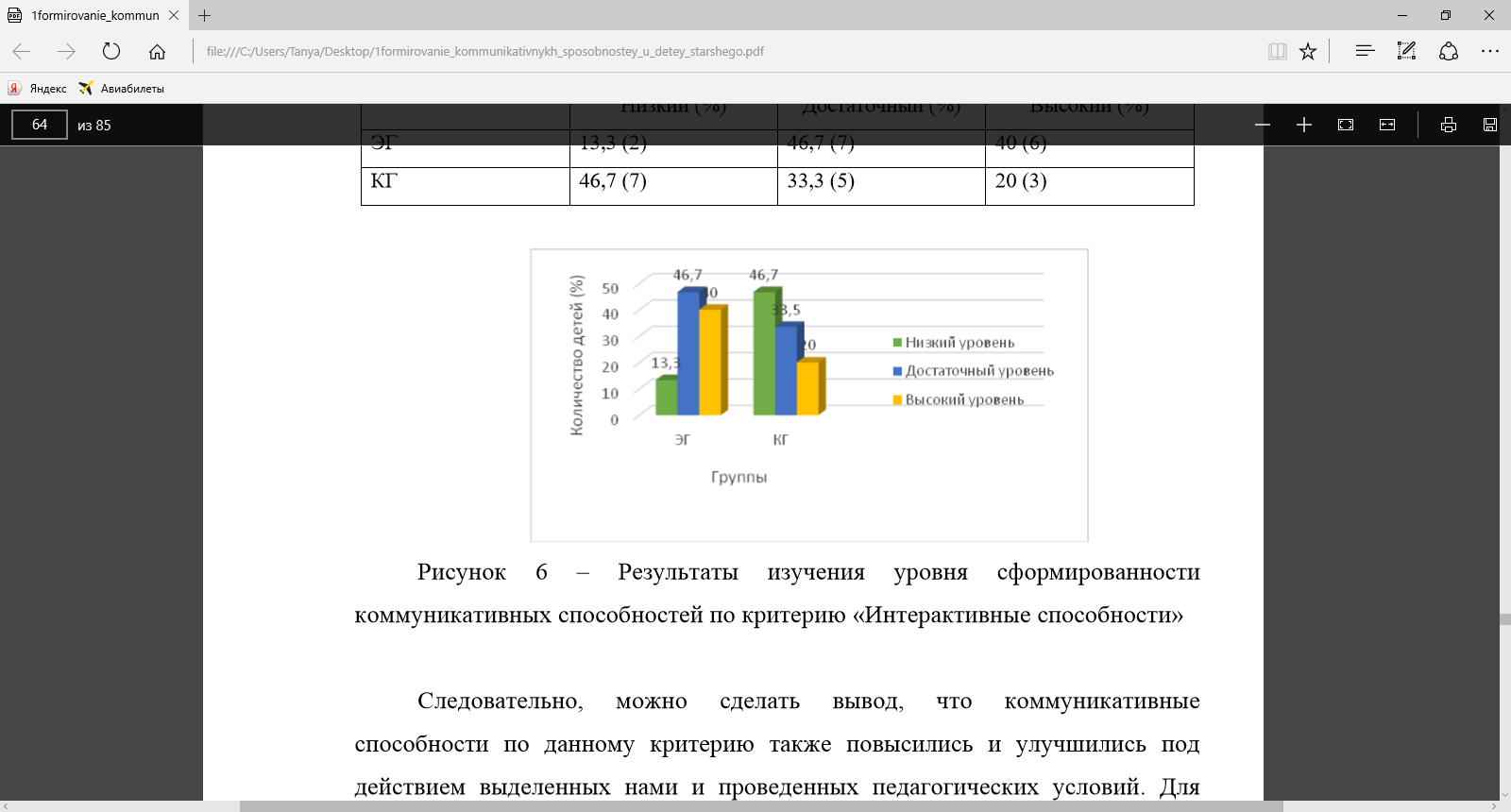
Task: Switch PDF to fit width view
Action: 1387,125
